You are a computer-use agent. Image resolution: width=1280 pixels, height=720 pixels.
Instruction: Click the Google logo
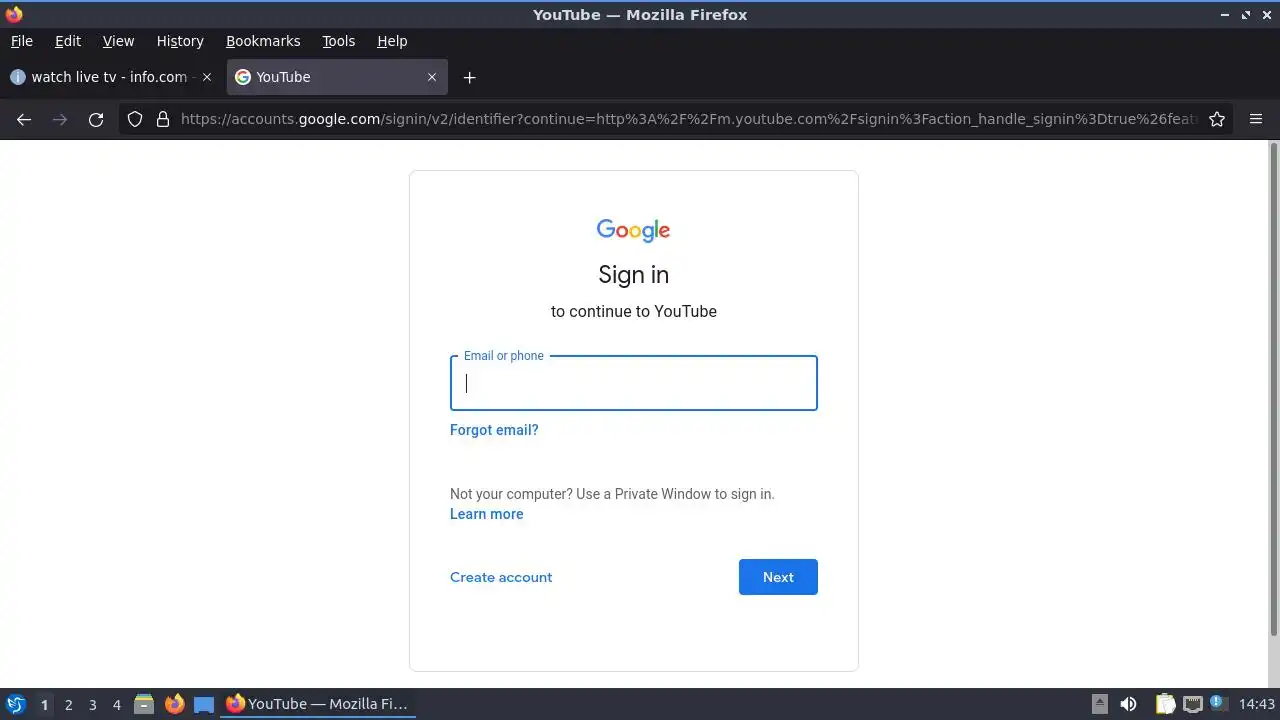tap(634, 230)
